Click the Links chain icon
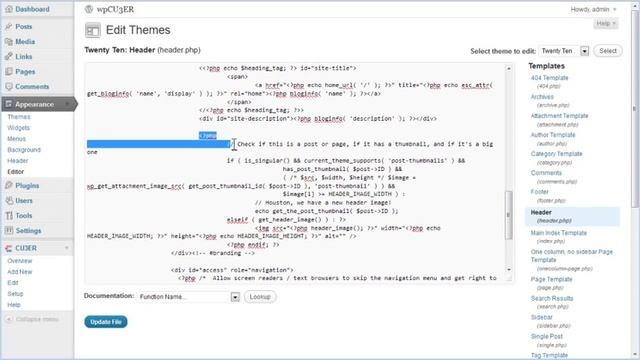Image resolution: width=640 pixels, height=360 pixels. pos(9,56)
